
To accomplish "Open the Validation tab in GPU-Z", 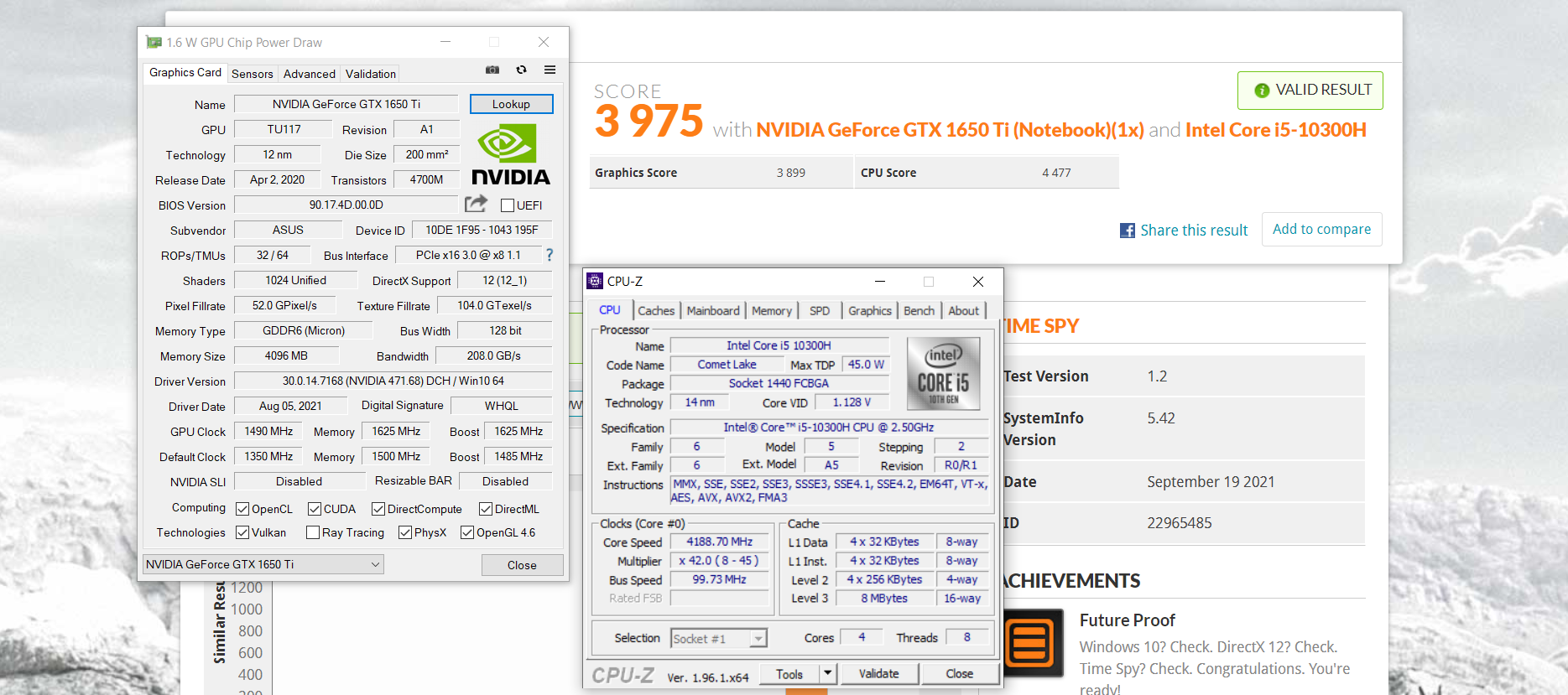I will pyautogui.click(x=371, y=74).
